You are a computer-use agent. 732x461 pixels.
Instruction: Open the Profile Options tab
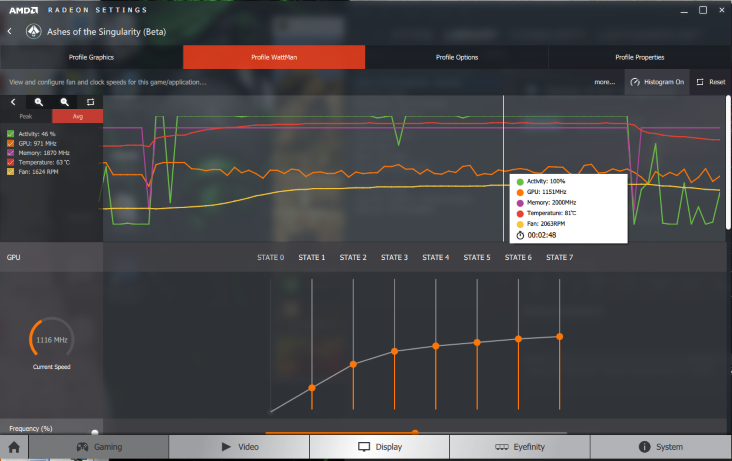pos(457,57)
